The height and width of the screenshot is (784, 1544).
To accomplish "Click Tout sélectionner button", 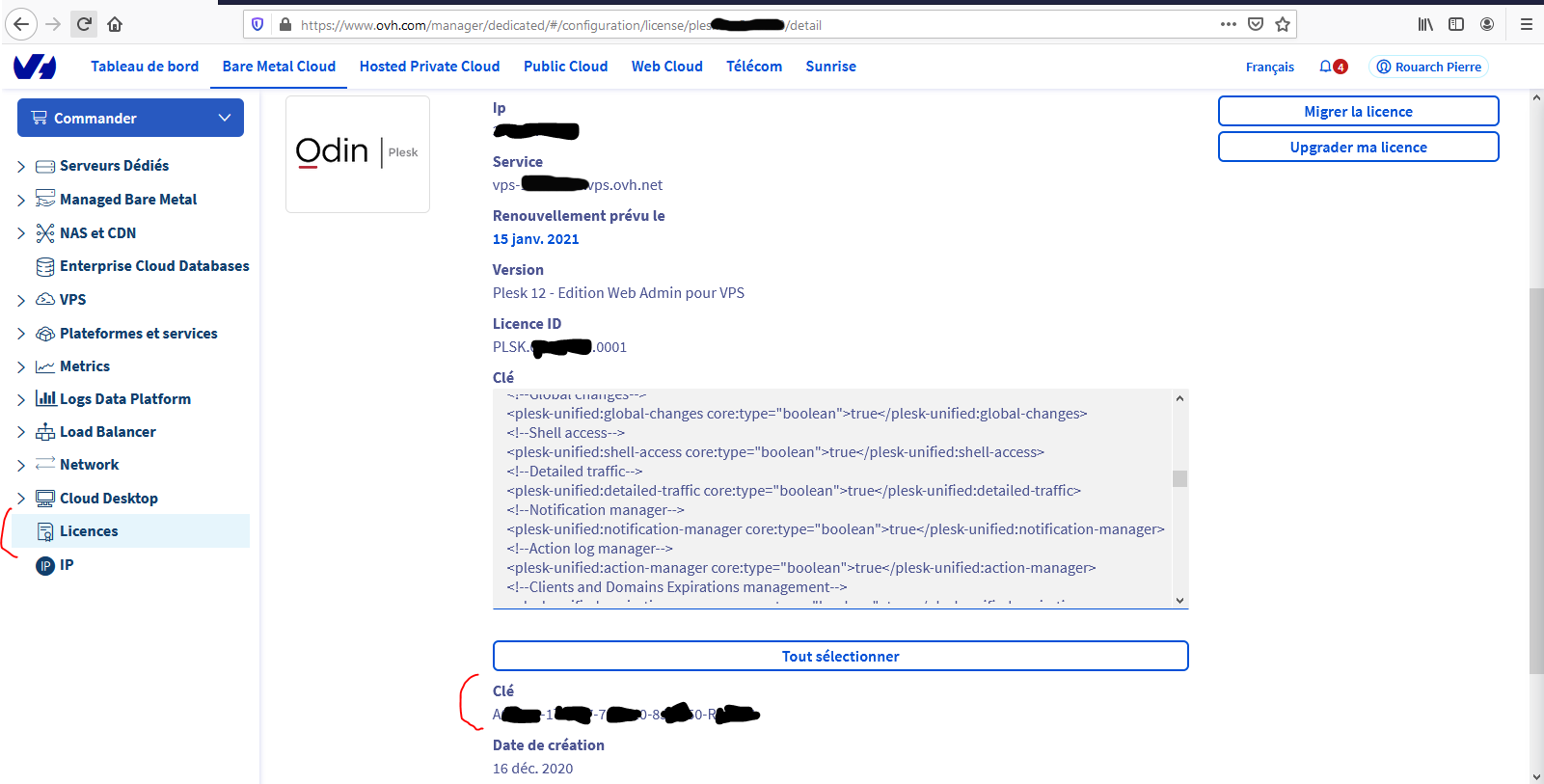I will pos(840,656).
